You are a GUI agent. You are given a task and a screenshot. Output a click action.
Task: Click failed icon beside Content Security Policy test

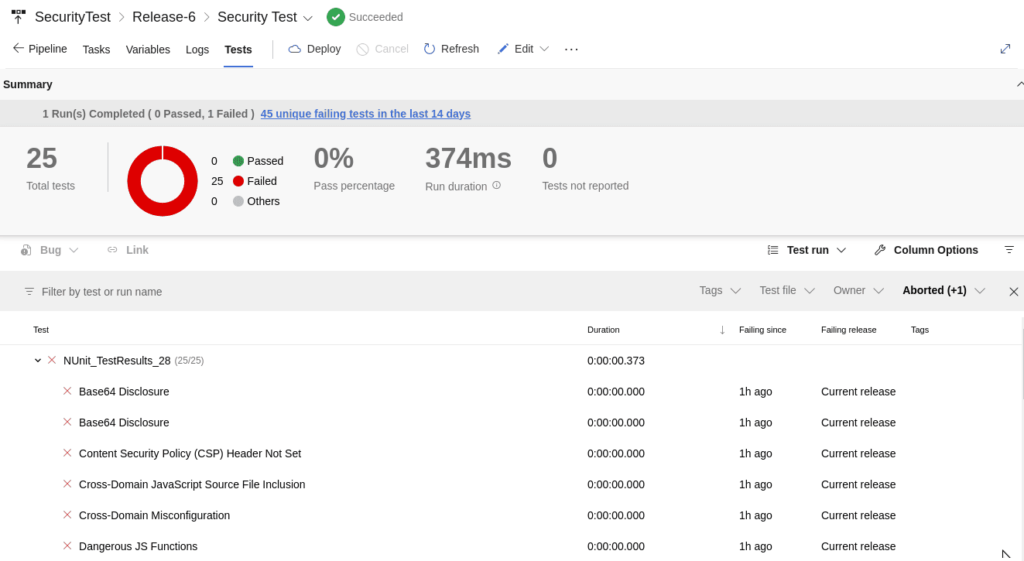pyautogui.click(x=67, y=453)
